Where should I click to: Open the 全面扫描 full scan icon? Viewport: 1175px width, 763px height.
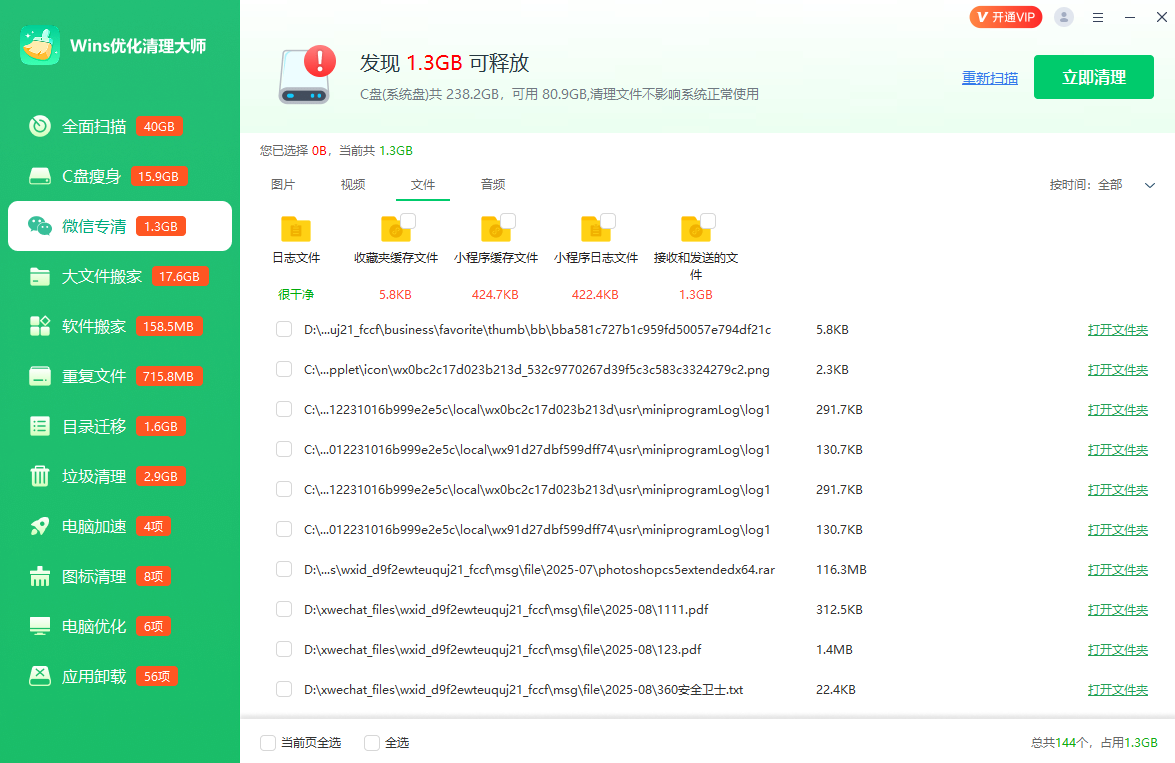click(x=40, y=126)
